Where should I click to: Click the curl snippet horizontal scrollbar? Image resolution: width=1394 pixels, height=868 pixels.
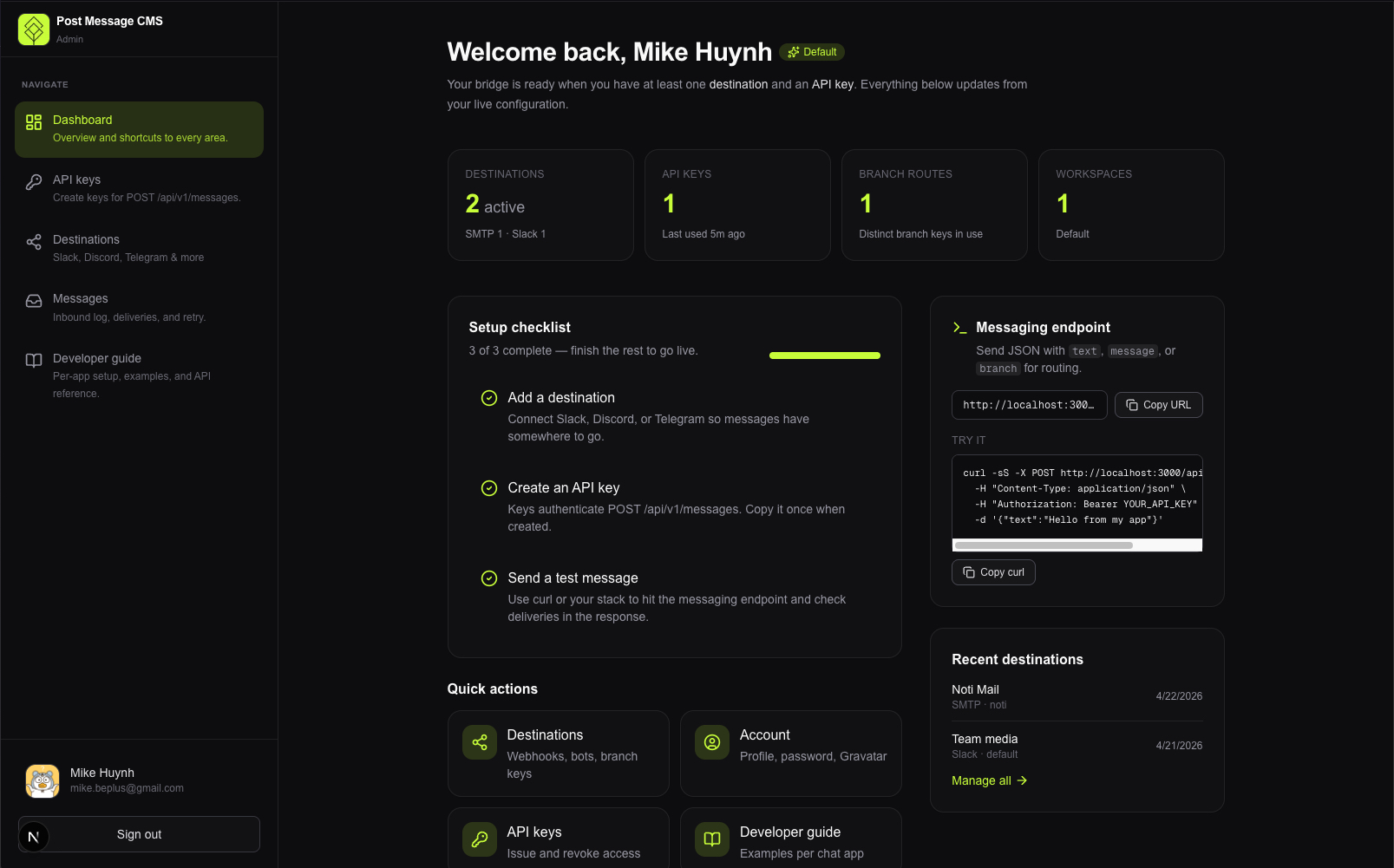(x=1044, y=545)
